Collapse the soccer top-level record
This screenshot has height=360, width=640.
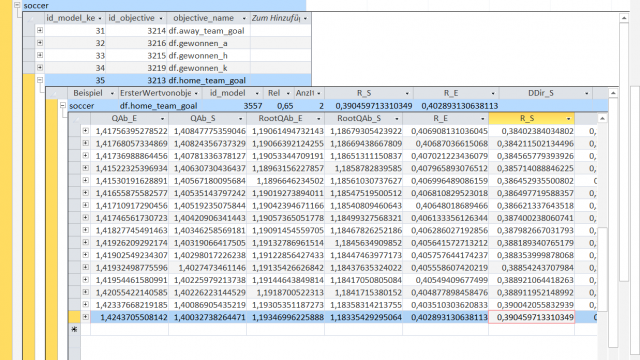tap(17, 5)
